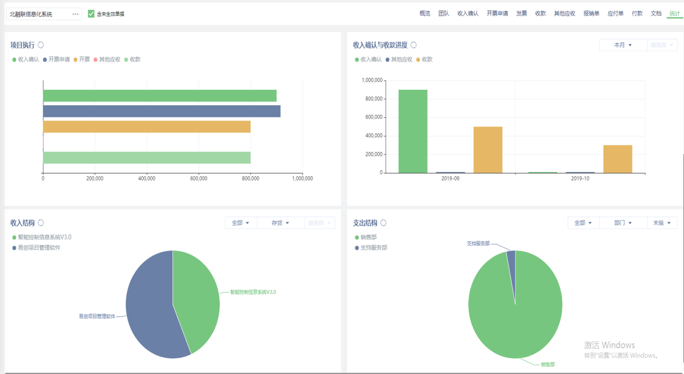Viewport: 684px width, 374px height.
Task: Click the info circle beside 收入确认与收款进度
Action: pos(414,45)
